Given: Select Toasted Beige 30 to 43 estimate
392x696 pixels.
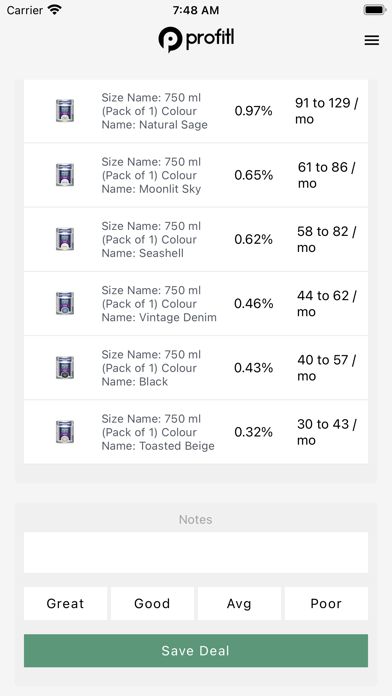Looking at the screenshot, I should coord(326,432).
